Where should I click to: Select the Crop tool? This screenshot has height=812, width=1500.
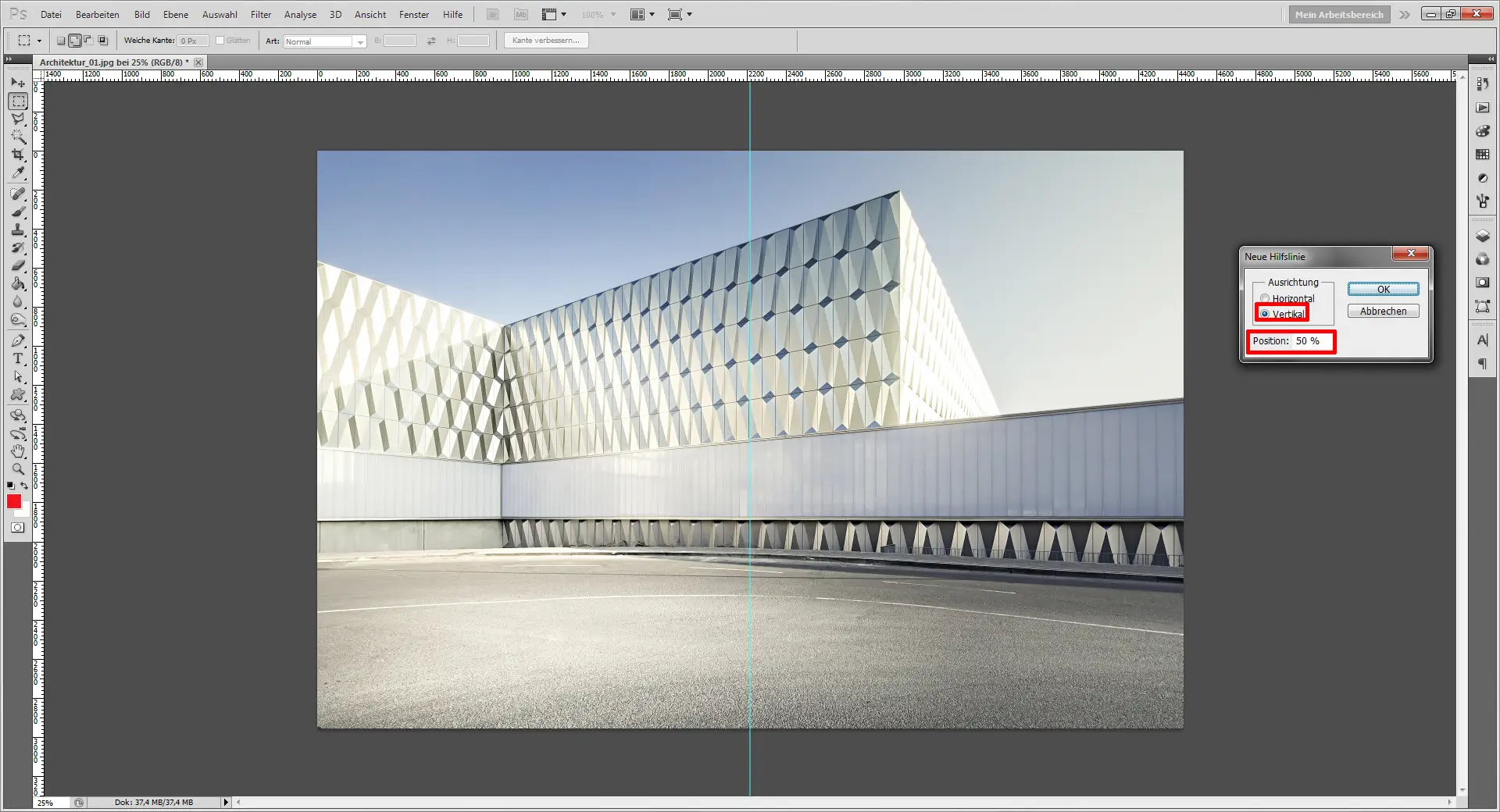pos(18,155)
